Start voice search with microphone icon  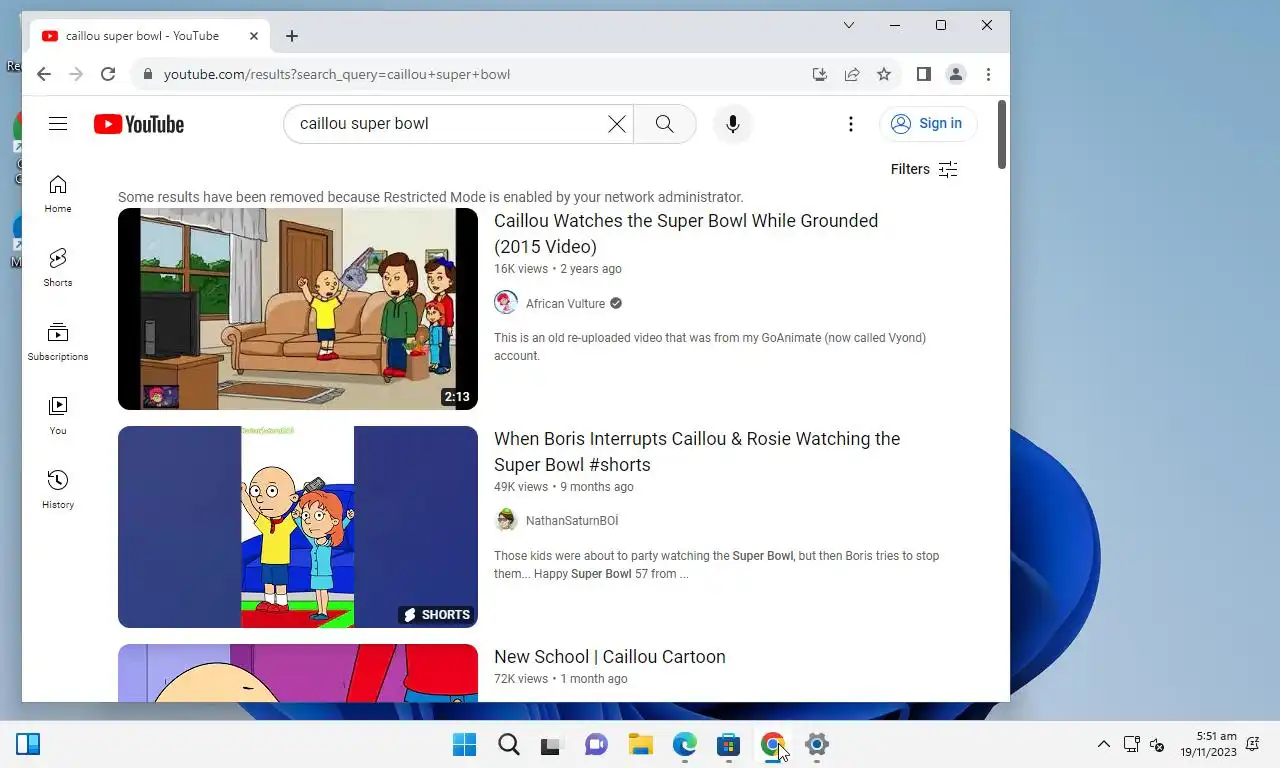pos(733,124)
